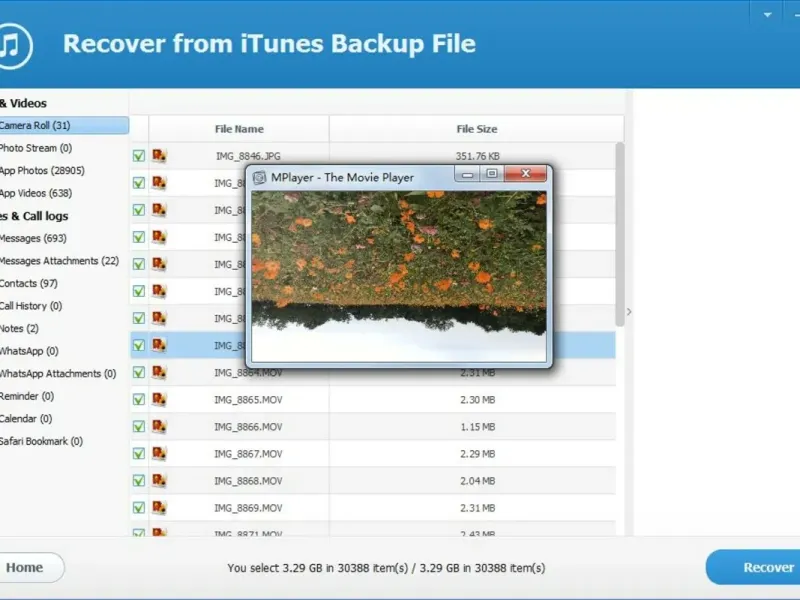Click file icon in highlighted row
This screenshot has width=800, height=600.
[x=159, y=345]
